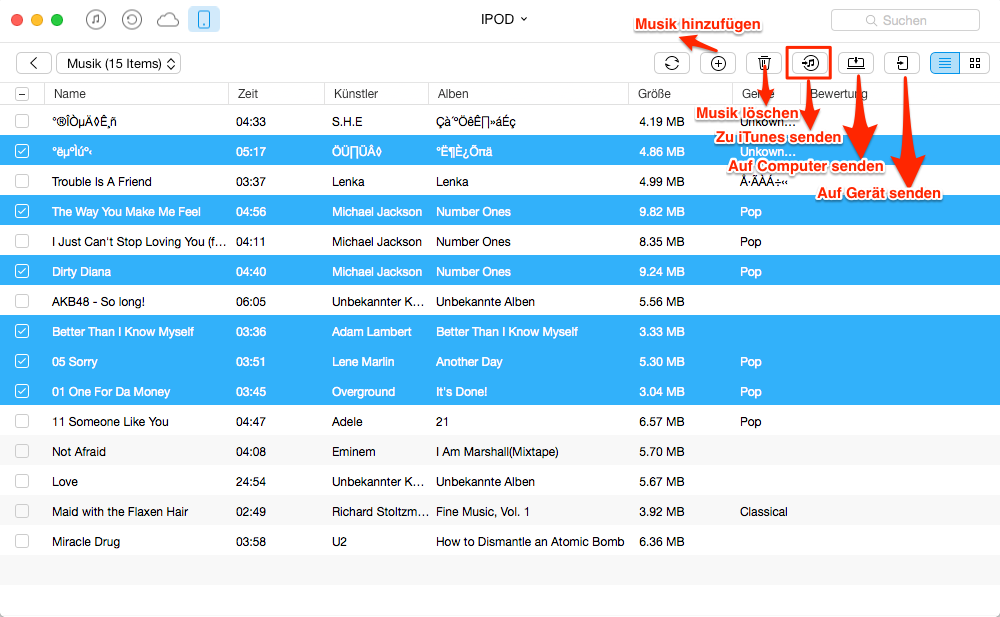Uncheck Better Than I Know Myself checkbox

click(x=22, y=331)
